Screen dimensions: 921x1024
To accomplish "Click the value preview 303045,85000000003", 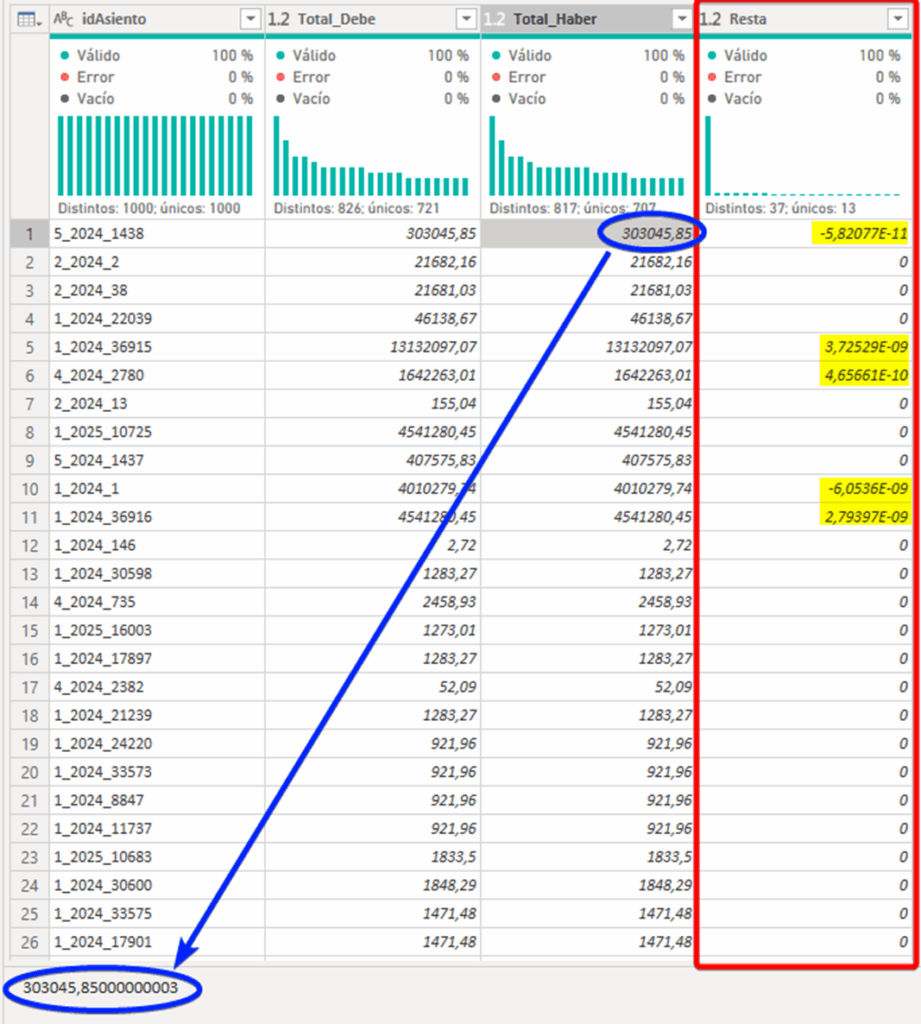I will coord(101,987).
